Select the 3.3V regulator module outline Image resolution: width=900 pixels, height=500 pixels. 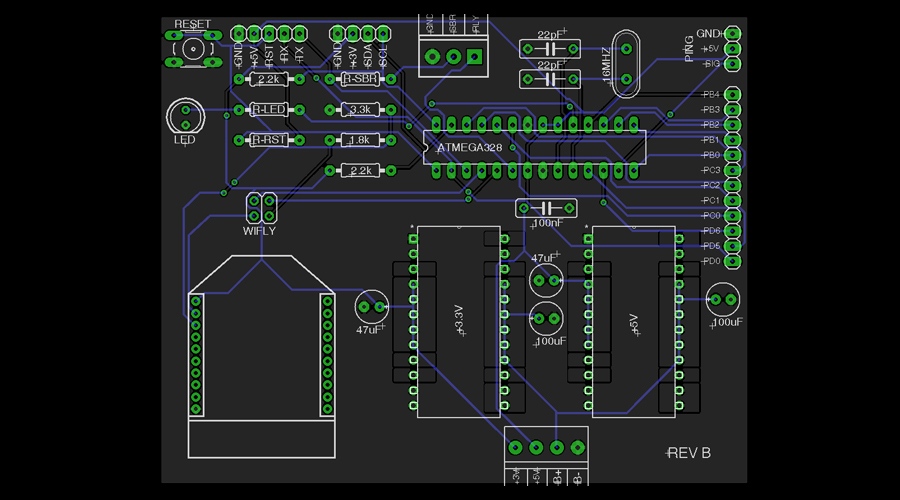458,321
